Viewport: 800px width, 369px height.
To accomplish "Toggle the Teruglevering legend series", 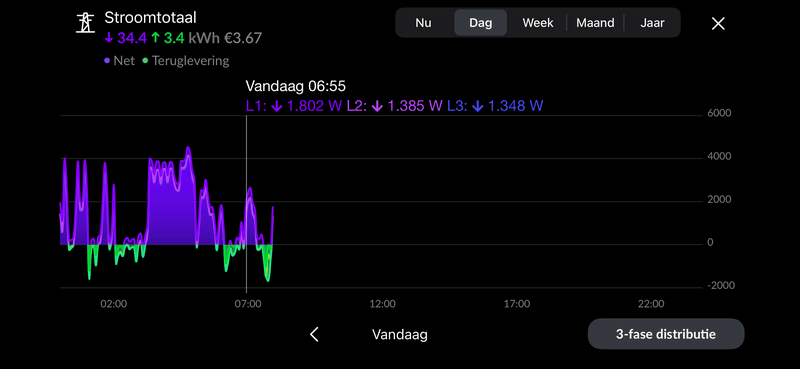I will click(186, 61).
